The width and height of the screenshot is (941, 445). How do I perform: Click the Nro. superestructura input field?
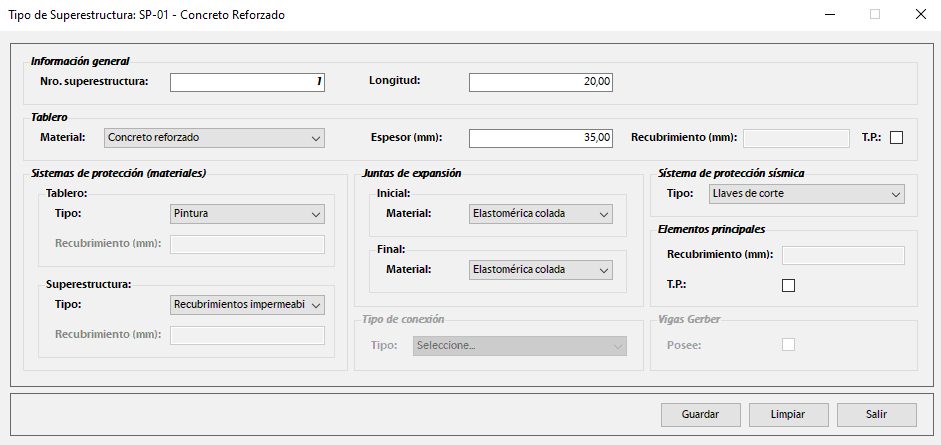pos(247,82)
